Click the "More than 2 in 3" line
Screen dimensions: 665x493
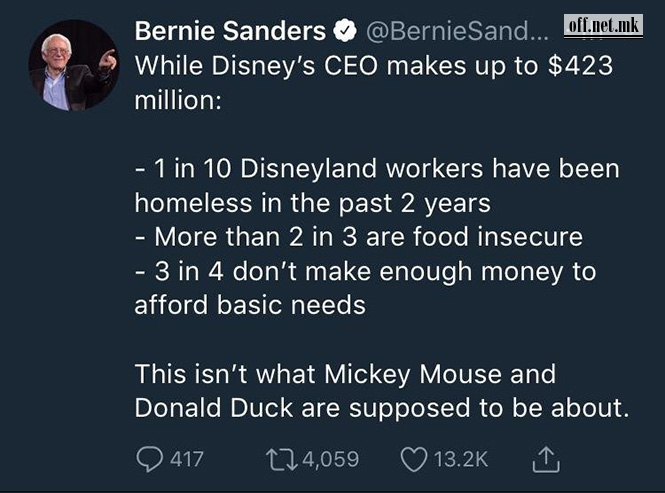point(358,236)
